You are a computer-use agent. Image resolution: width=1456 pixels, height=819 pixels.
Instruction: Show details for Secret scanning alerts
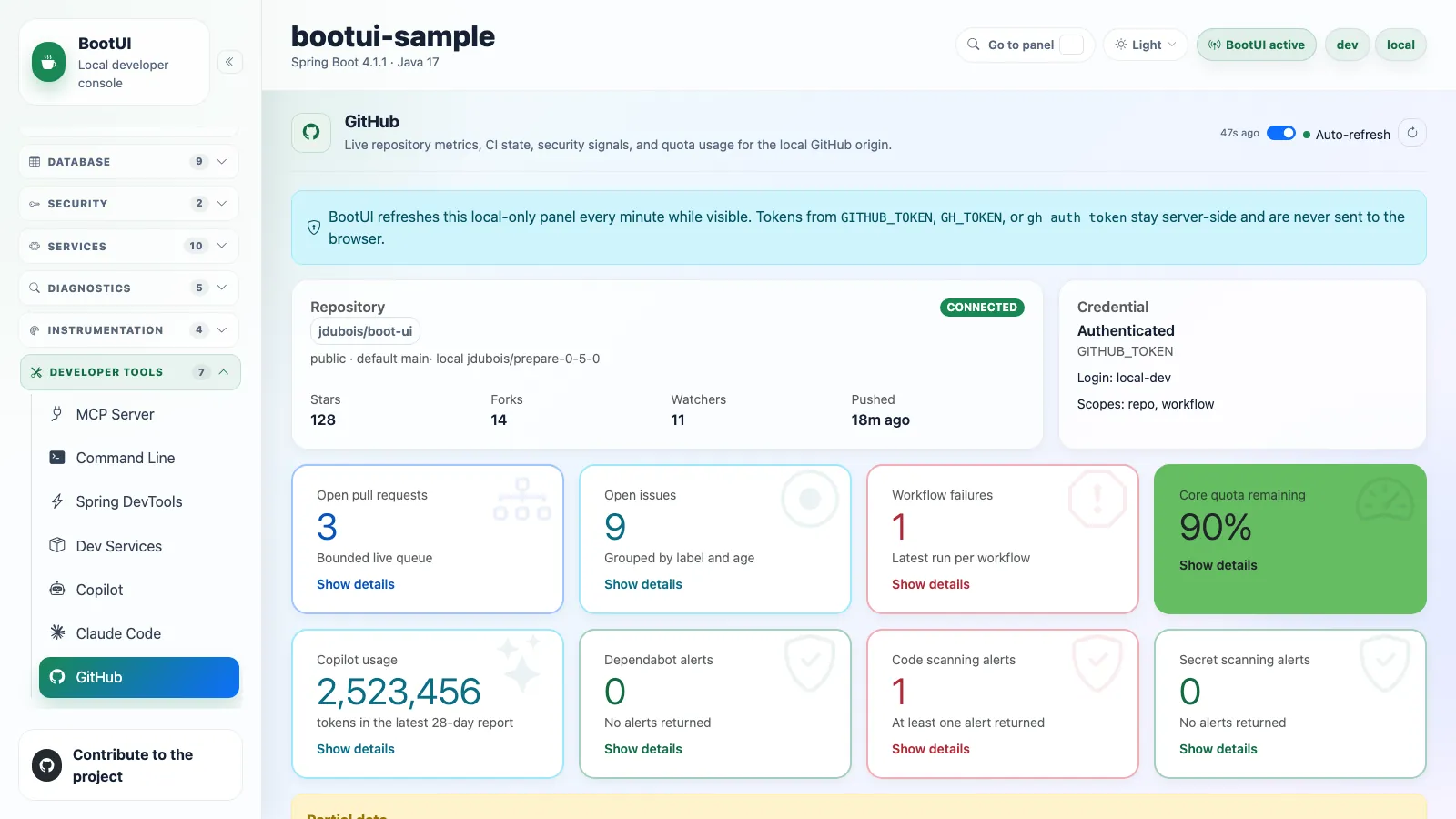1218,749
